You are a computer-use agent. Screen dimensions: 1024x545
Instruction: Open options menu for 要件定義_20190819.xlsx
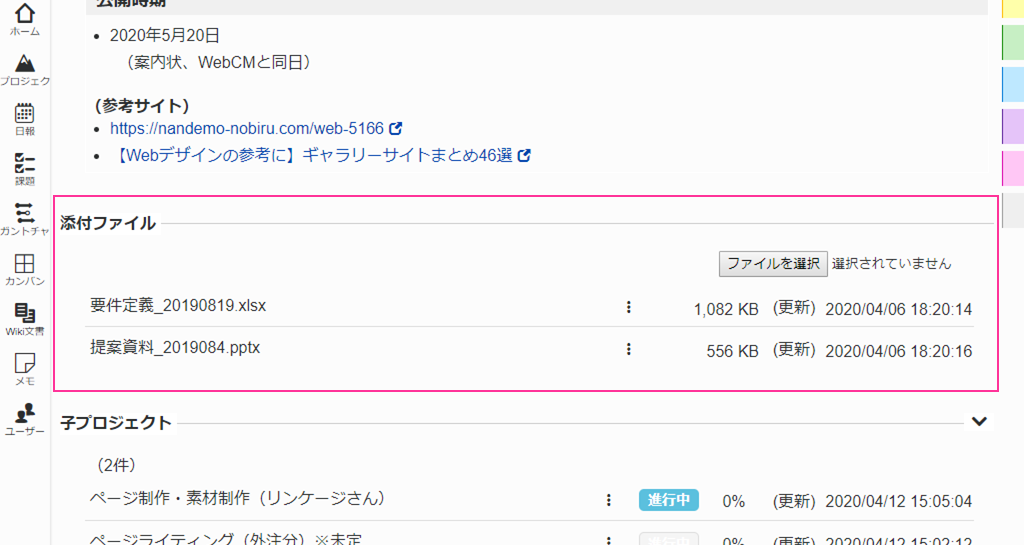coord(629,308)
